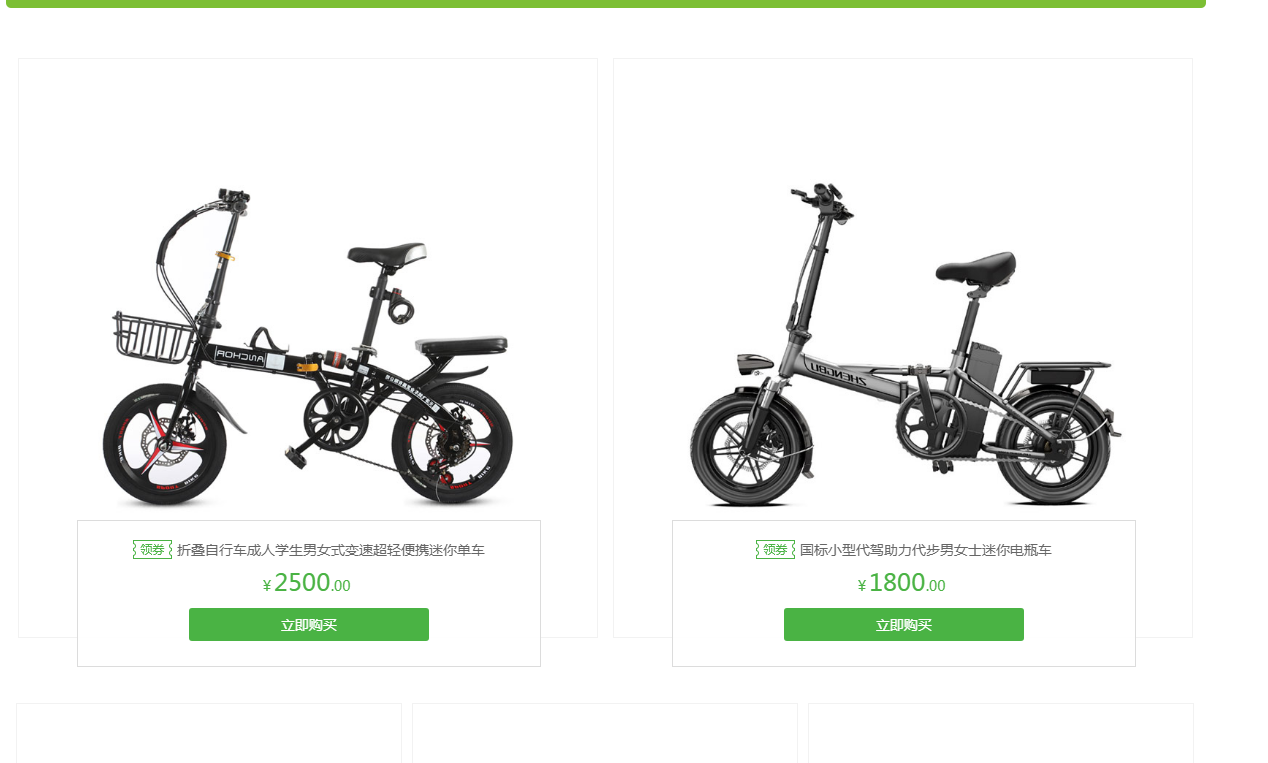Click 立即购买 under the 2500 folding bicycle
Viewport: 1268px width, 763px height.
click(309, 625)
